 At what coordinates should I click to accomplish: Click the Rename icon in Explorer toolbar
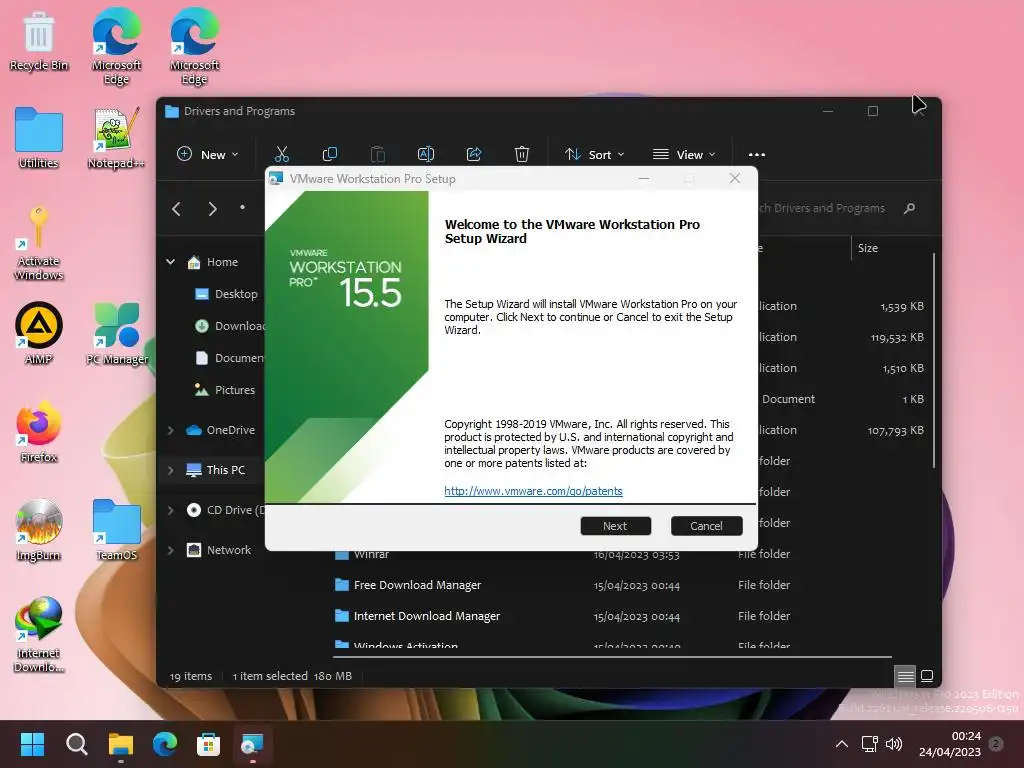(426, 154)
